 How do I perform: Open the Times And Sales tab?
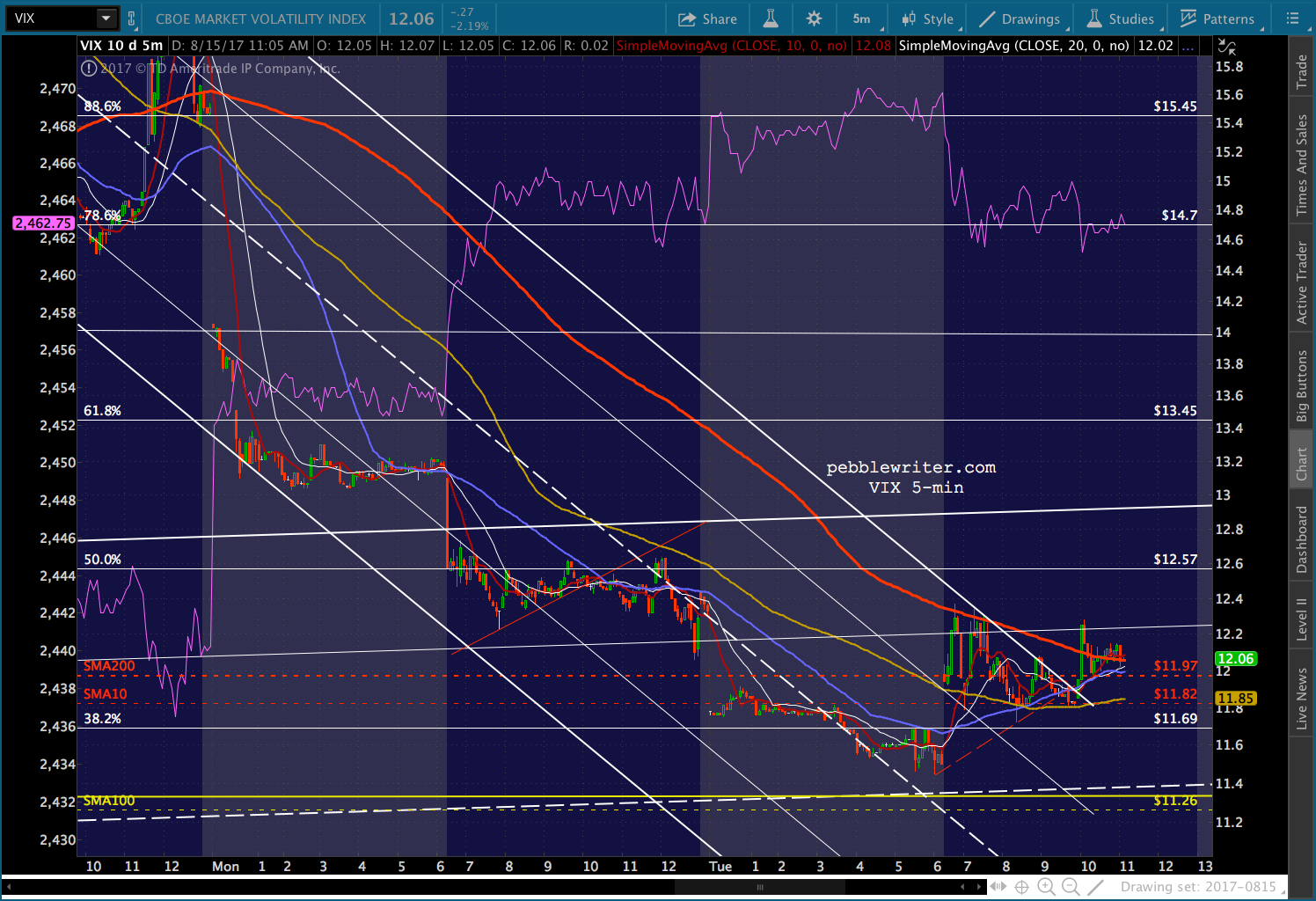coord(1301,165)
